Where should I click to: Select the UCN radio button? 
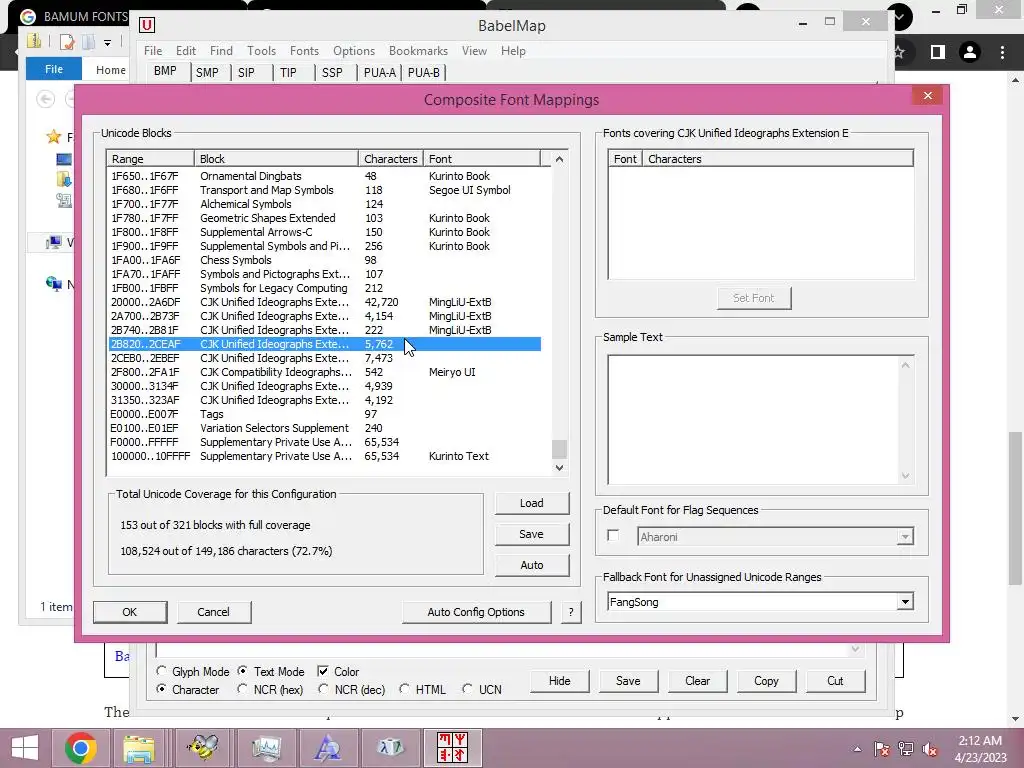click(x=467, y=689)
